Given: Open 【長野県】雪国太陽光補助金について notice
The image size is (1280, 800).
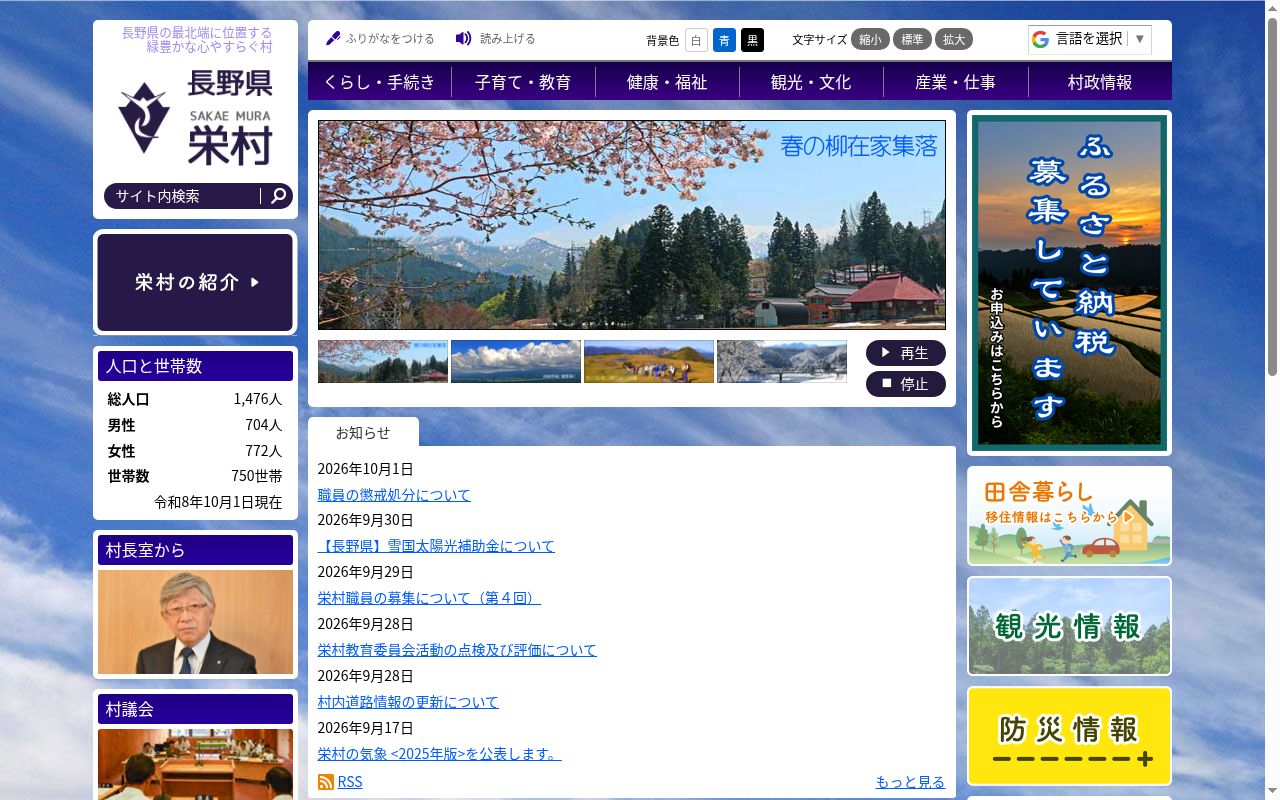Looking at the screenshot, I should point(436,546).
